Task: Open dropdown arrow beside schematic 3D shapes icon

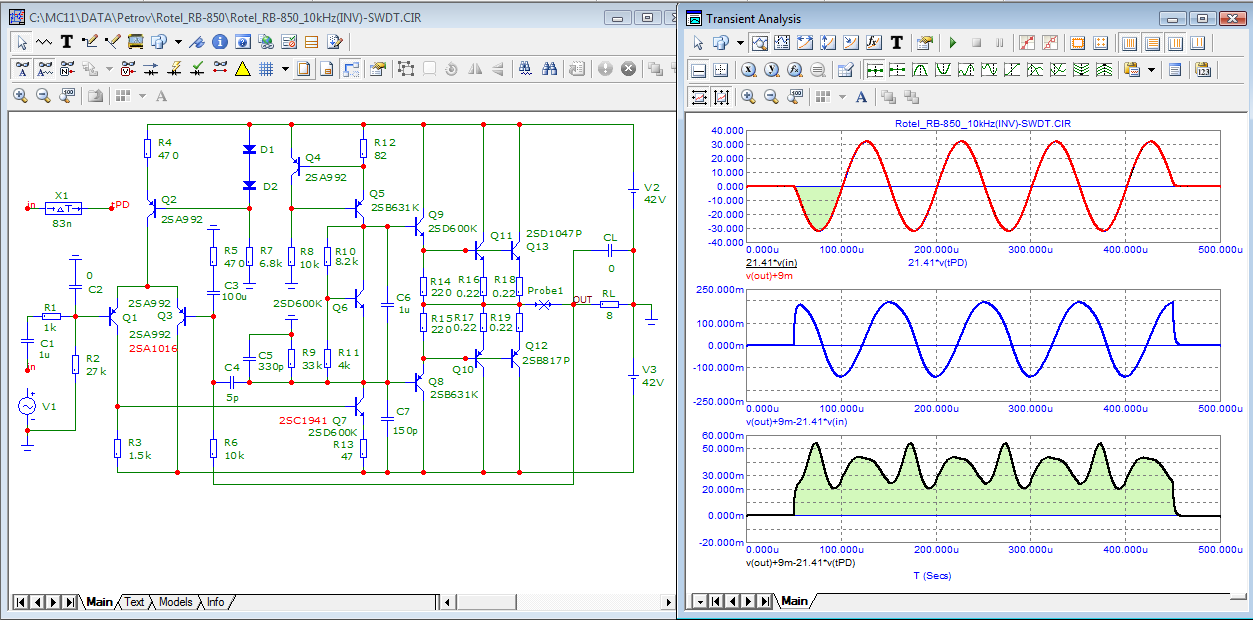Action: (x=178, y=41)
